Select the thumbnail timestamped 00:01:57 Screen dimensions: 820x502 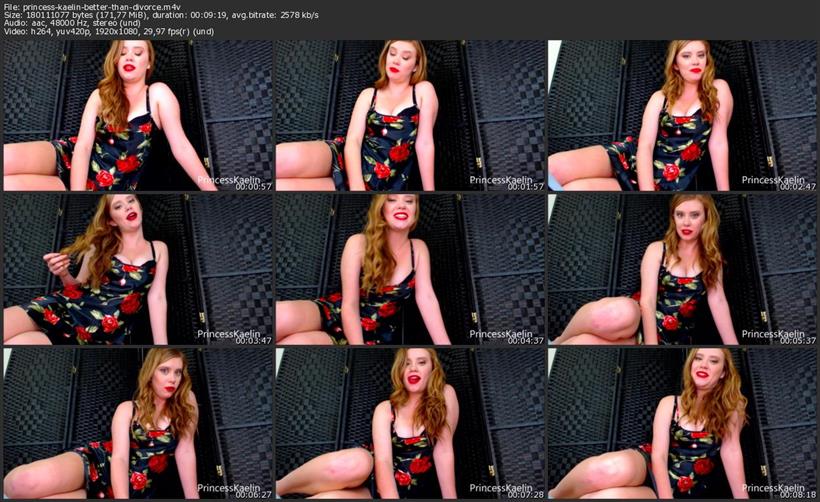pyautogui.click(x=410, y=115)
